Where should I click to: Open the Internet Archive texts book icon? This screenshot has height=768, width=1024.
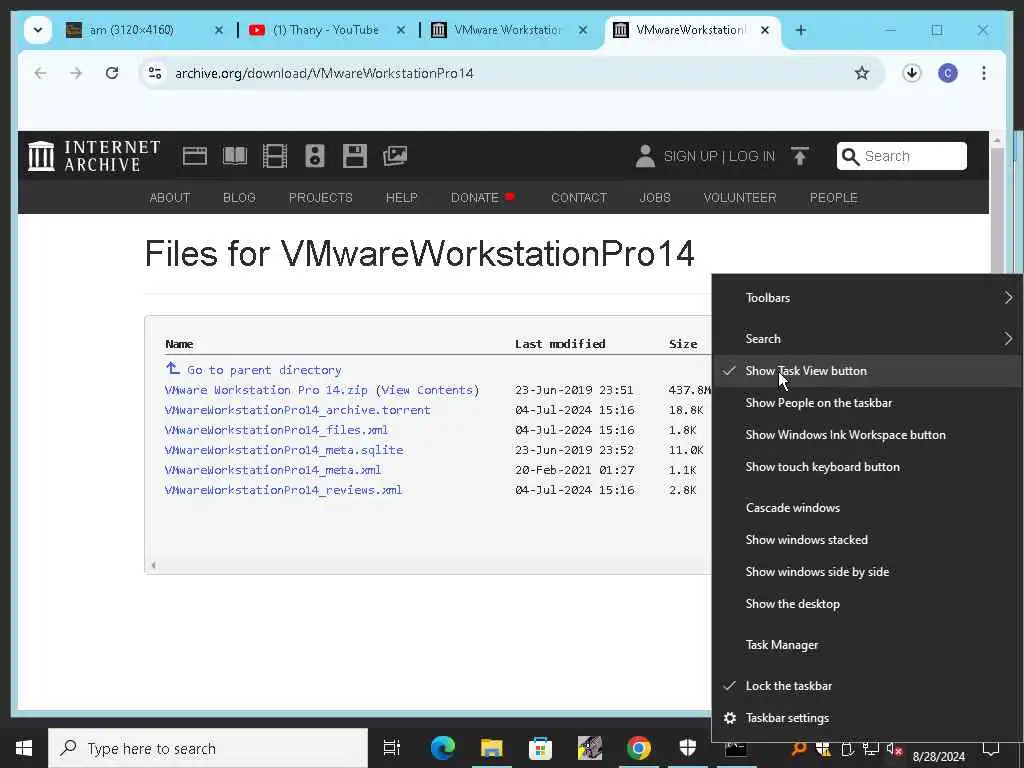234,156
